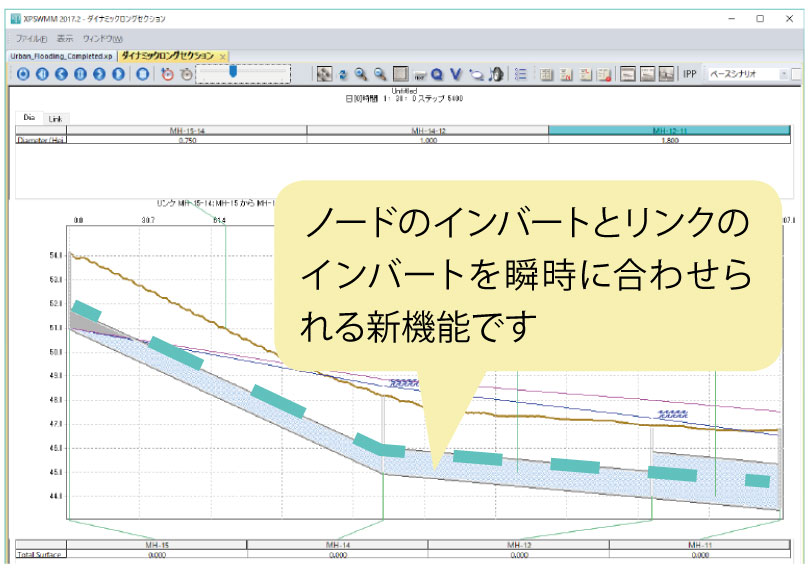Viewport: 809px width, 569px height.
Task: Click the time step text ステップ 5400
Action: click(x=440, y=98)
